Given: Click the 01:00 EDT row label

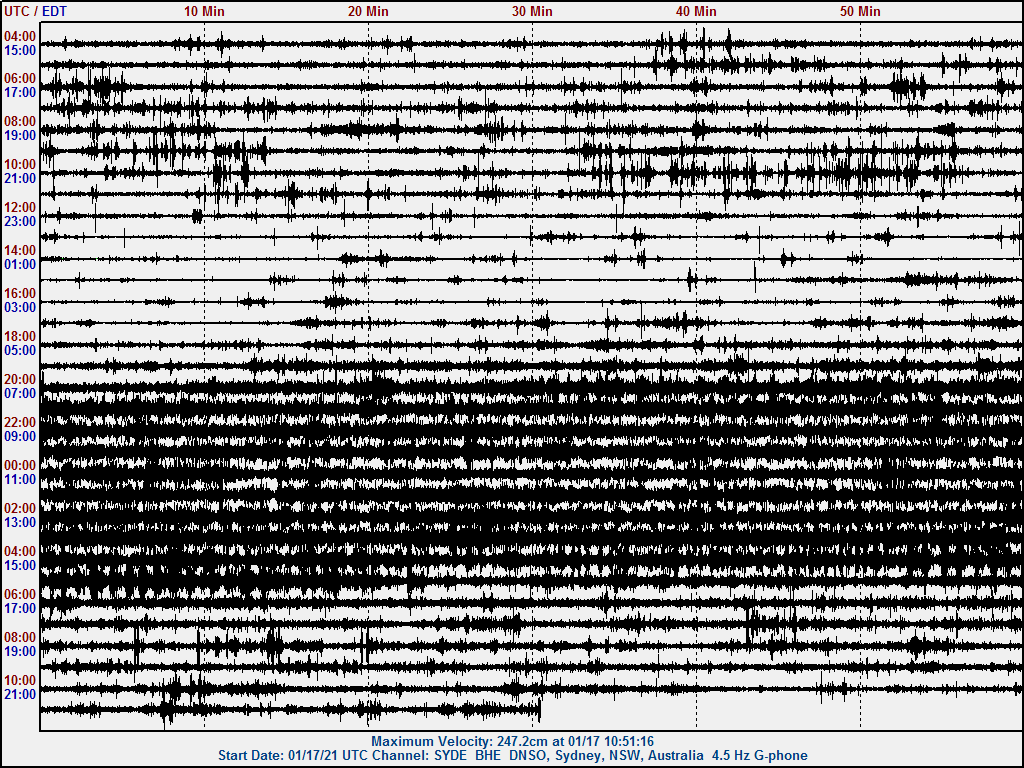Looking at the screenshot, I should tap(20, 264).
